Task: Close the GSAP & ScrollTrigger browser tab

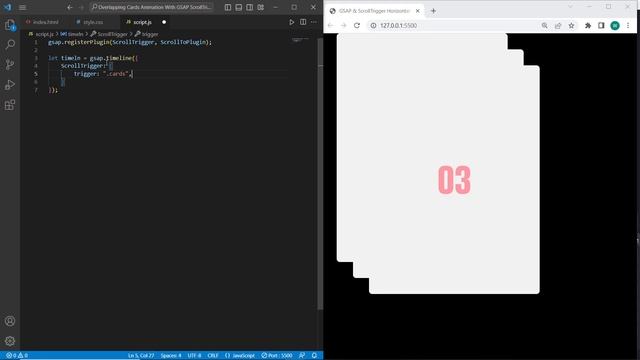Action: [418, 11]
